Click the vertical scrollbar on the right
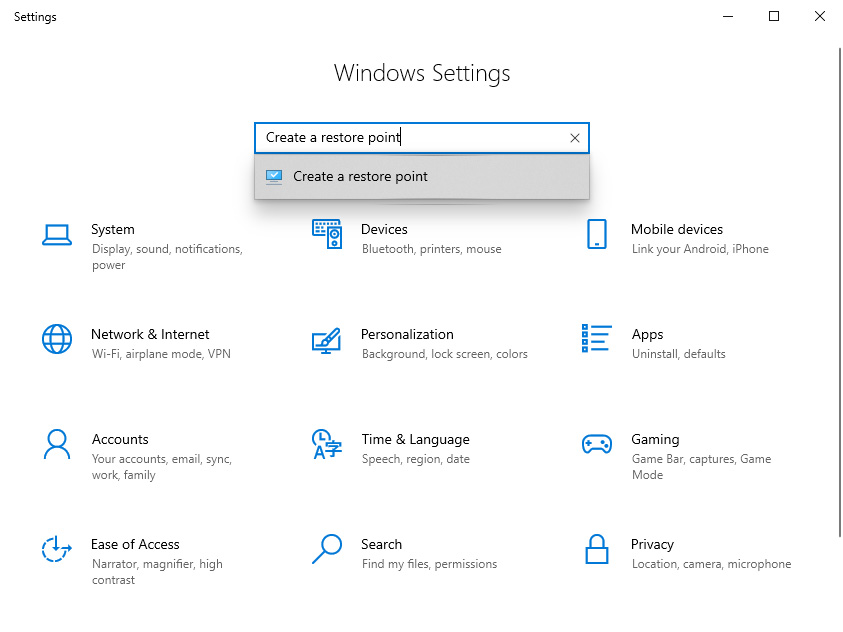 point(840,293)
